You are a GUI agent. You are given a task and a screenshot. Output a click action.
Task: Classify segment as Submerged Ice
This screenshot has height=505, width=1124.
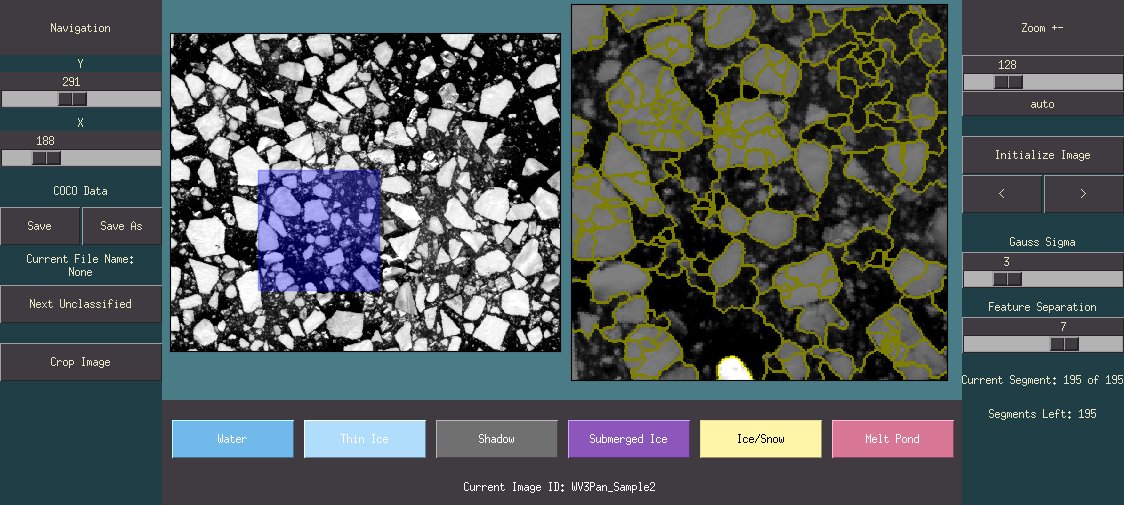629,439
